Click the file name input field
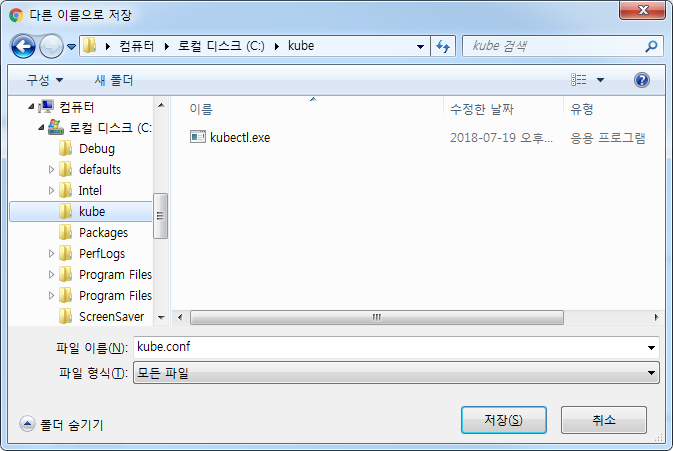 click(391, 347)
